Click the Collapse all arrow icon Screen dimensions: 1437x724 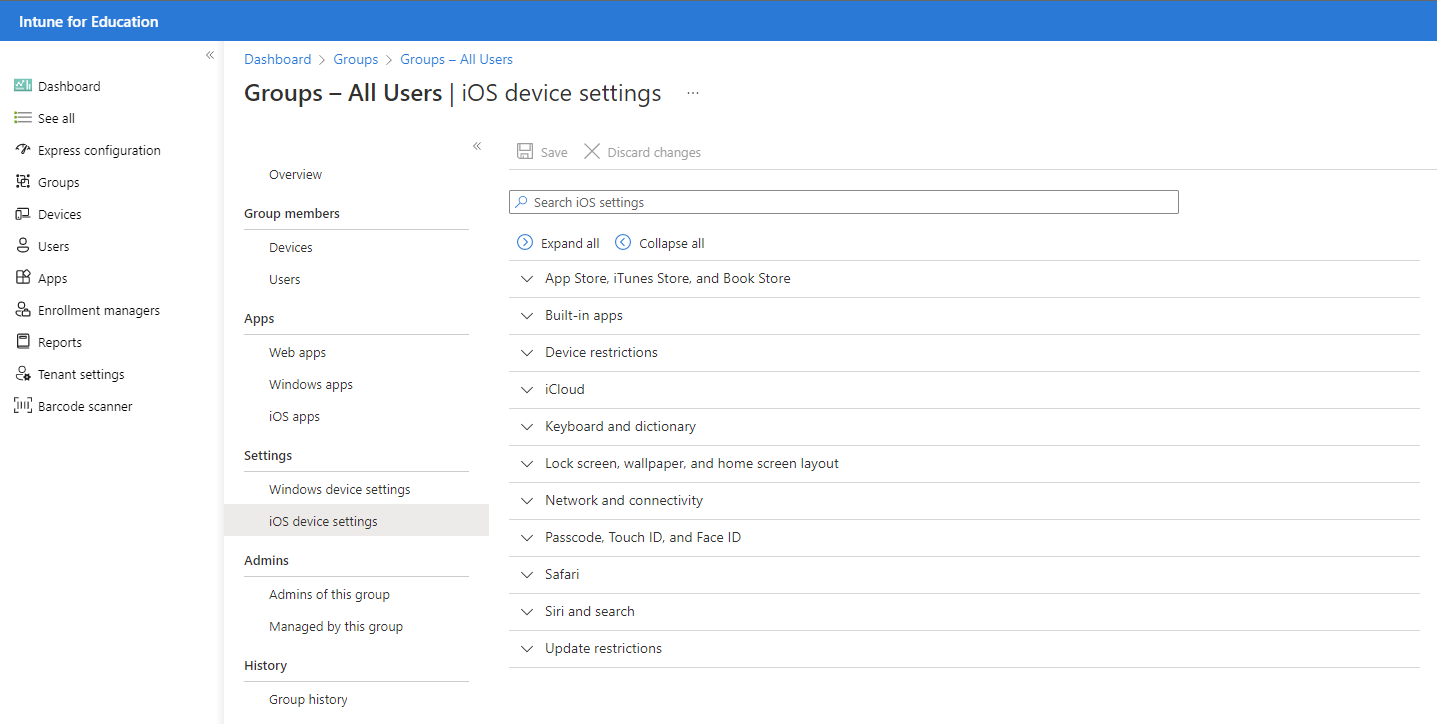coord(623,243)
